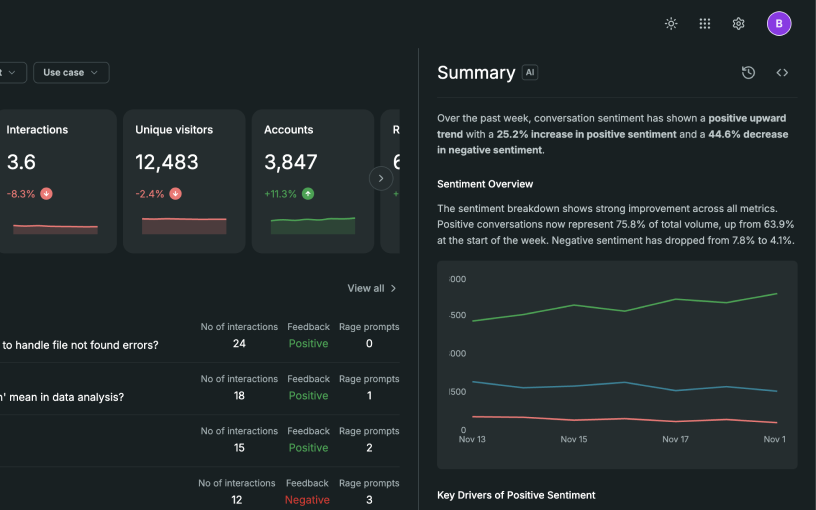Click the code brackets icon in Summary
This screenshot has height=510, width=816.
coord(782,72)
